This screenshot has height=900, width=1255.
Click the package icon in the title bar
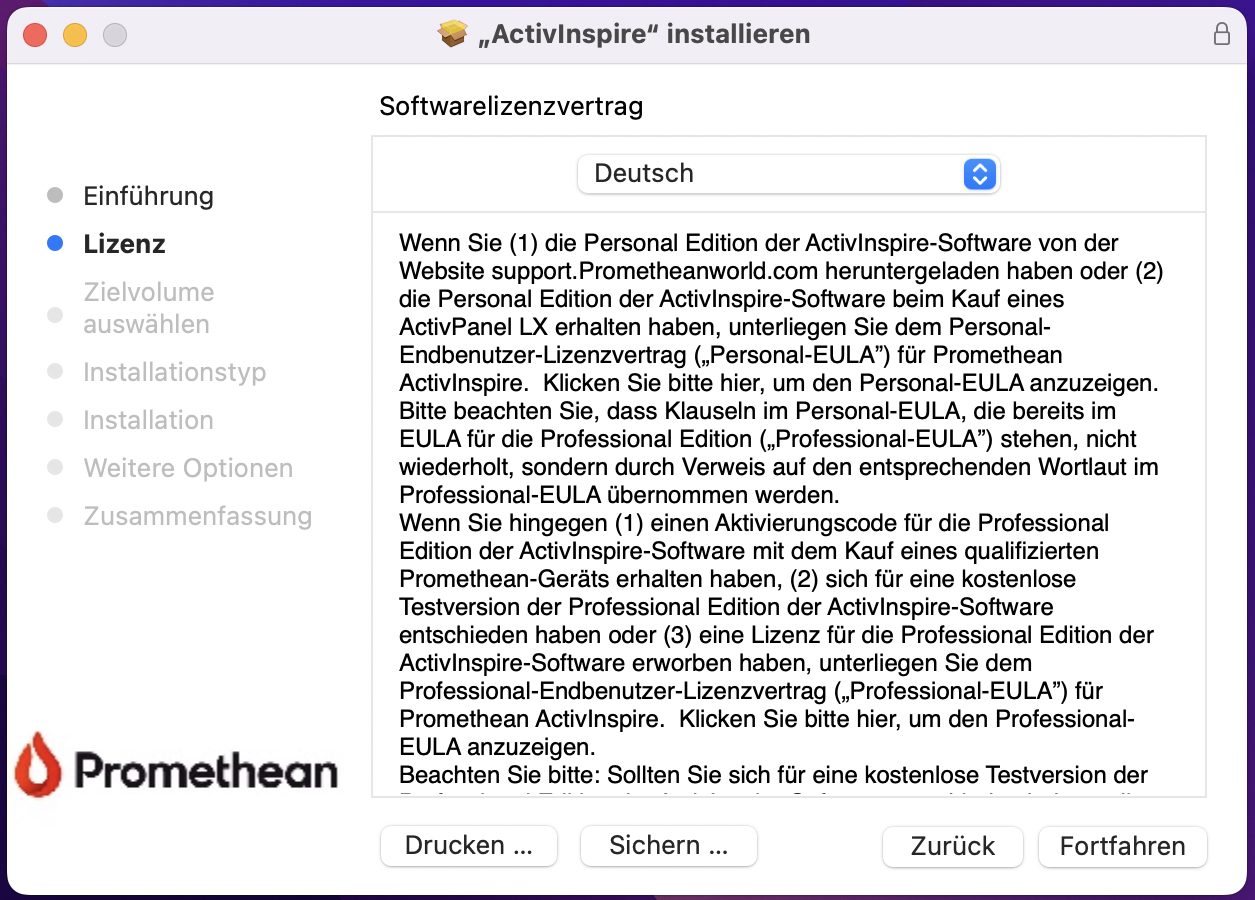point(453,34)
